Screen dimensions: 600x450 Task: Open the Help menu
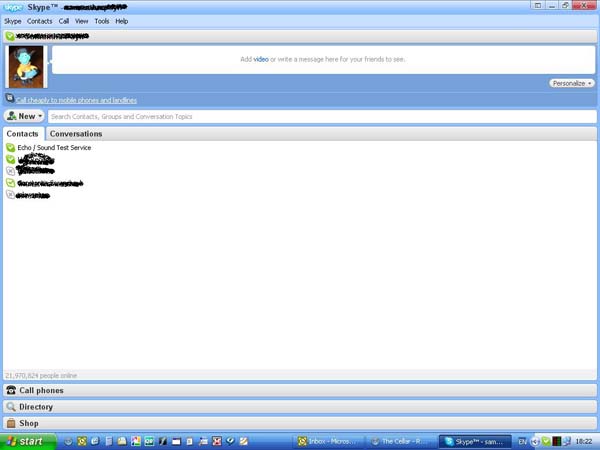[x=122, y=21]
